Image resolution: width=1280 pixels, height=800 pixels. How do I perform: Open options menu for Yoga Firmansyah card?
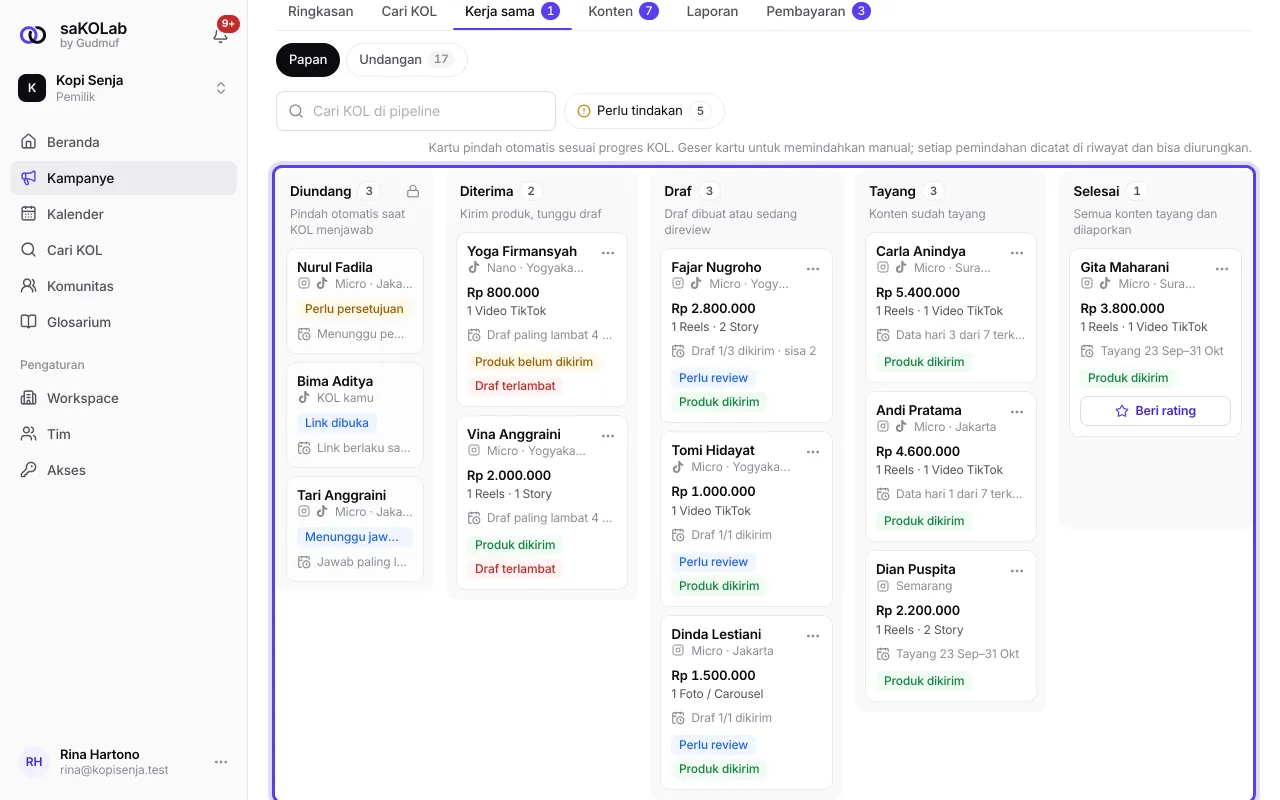608,252
